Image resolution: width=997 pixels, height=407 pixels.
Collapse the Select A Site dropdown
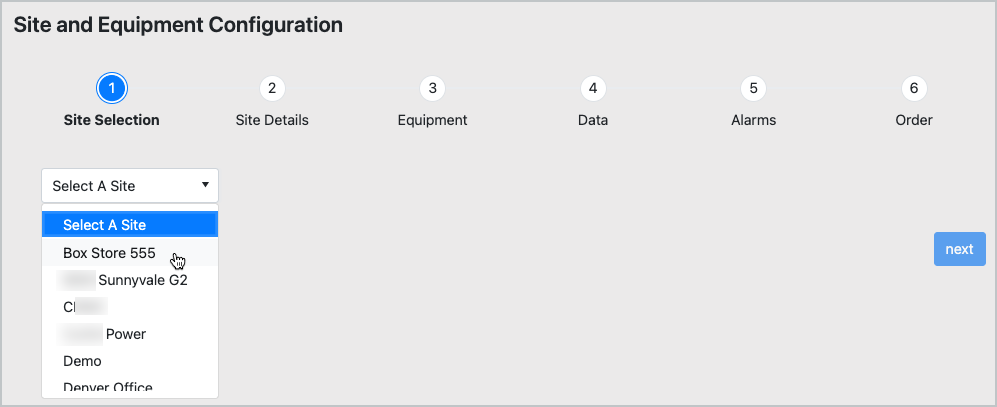point(130,186)
